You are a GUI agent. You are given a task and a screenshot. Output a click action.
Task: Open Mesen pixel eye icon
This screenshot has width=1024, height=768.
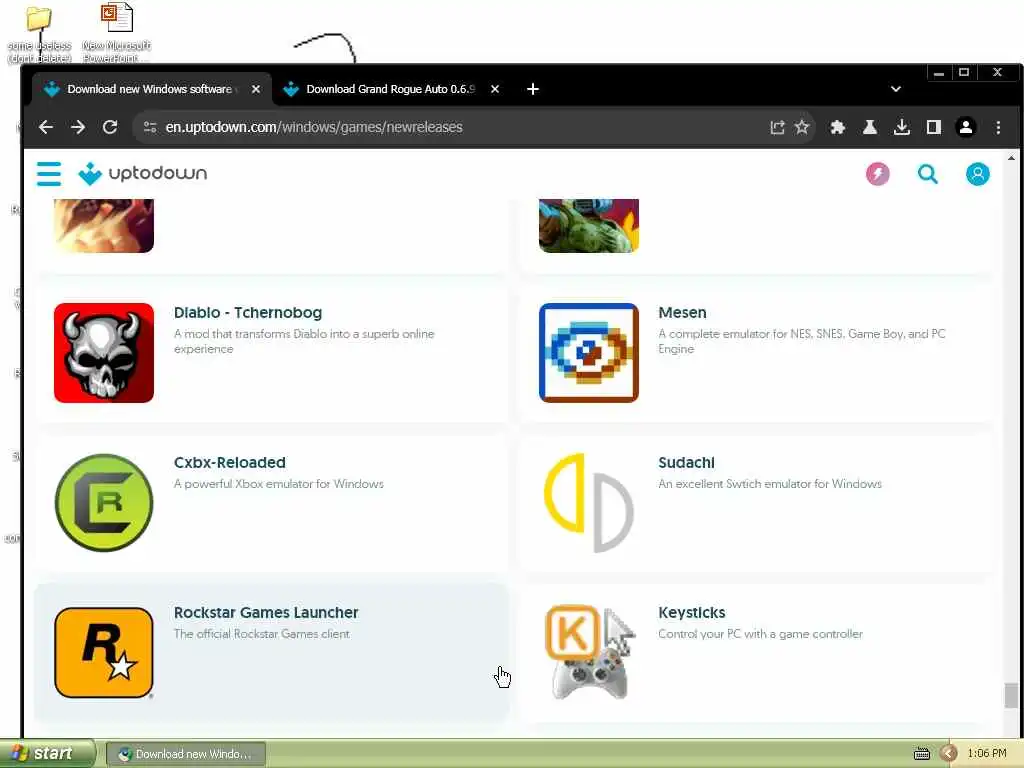[588, 353]
